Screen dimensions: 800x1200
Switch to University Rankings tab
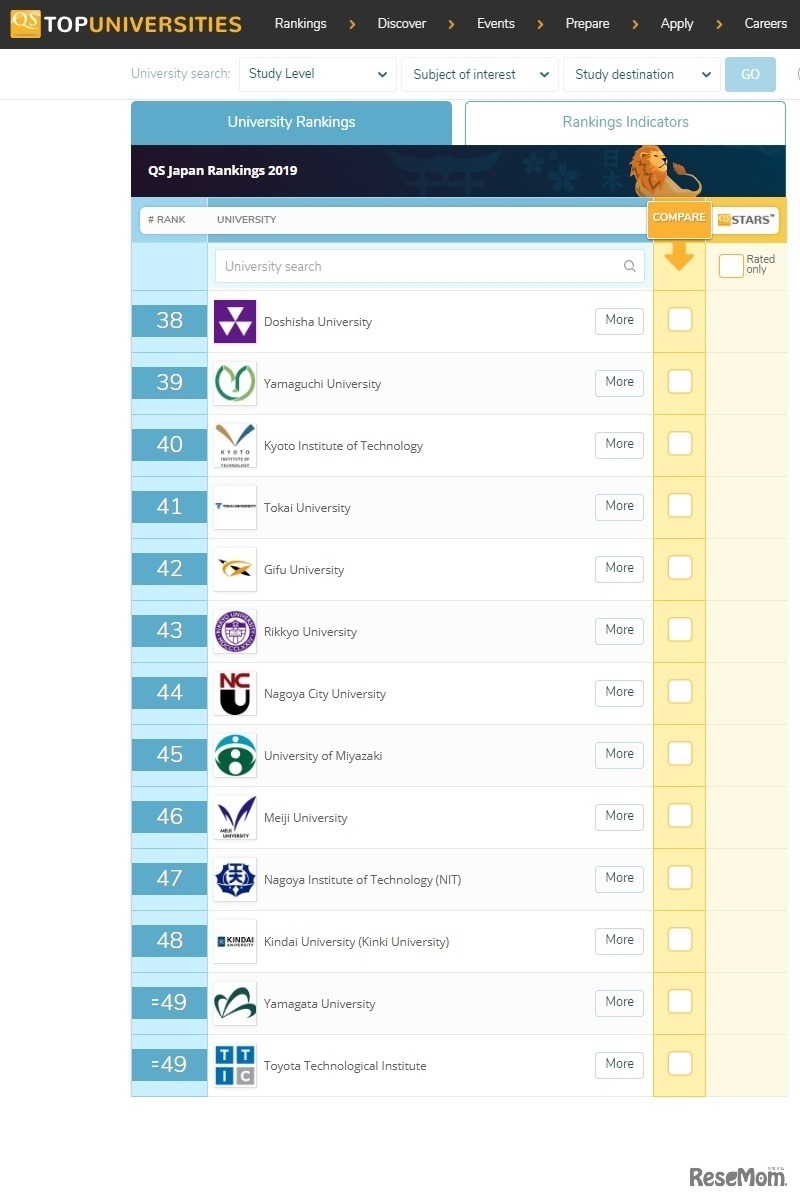[x=291, y=123]
